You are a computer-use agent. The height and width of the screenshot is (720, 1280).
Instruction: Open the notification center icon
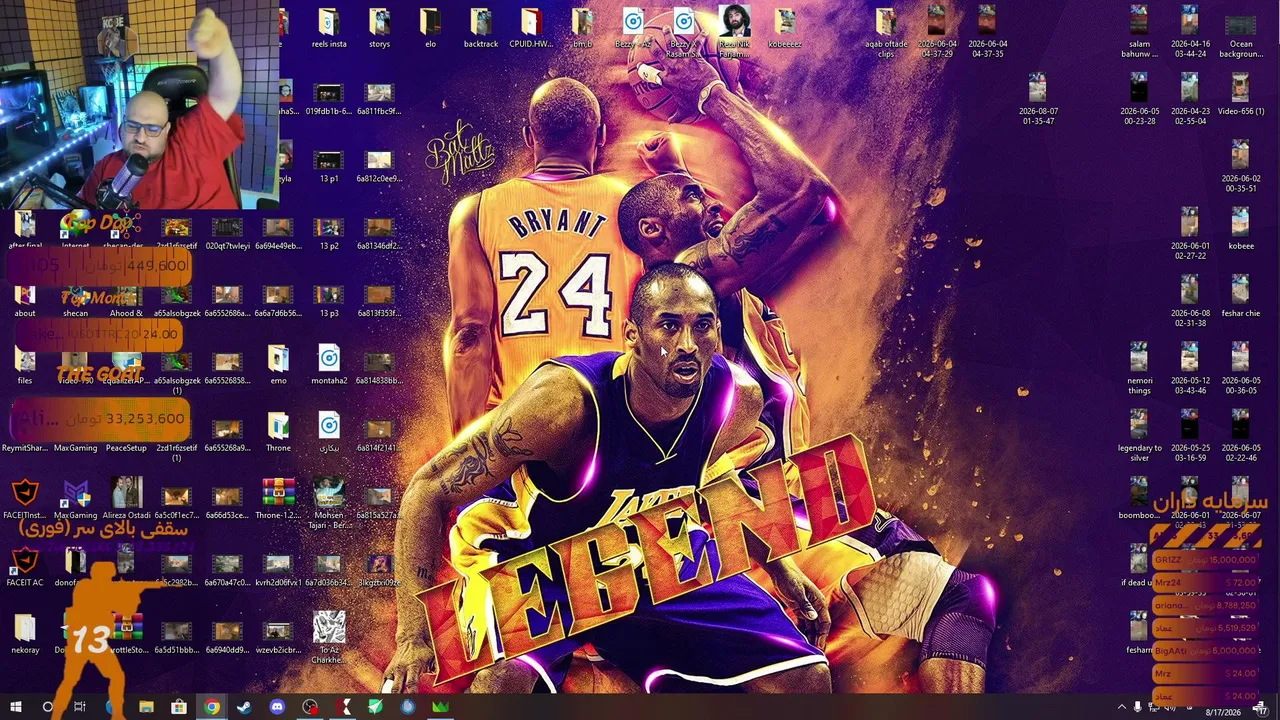1261,708
